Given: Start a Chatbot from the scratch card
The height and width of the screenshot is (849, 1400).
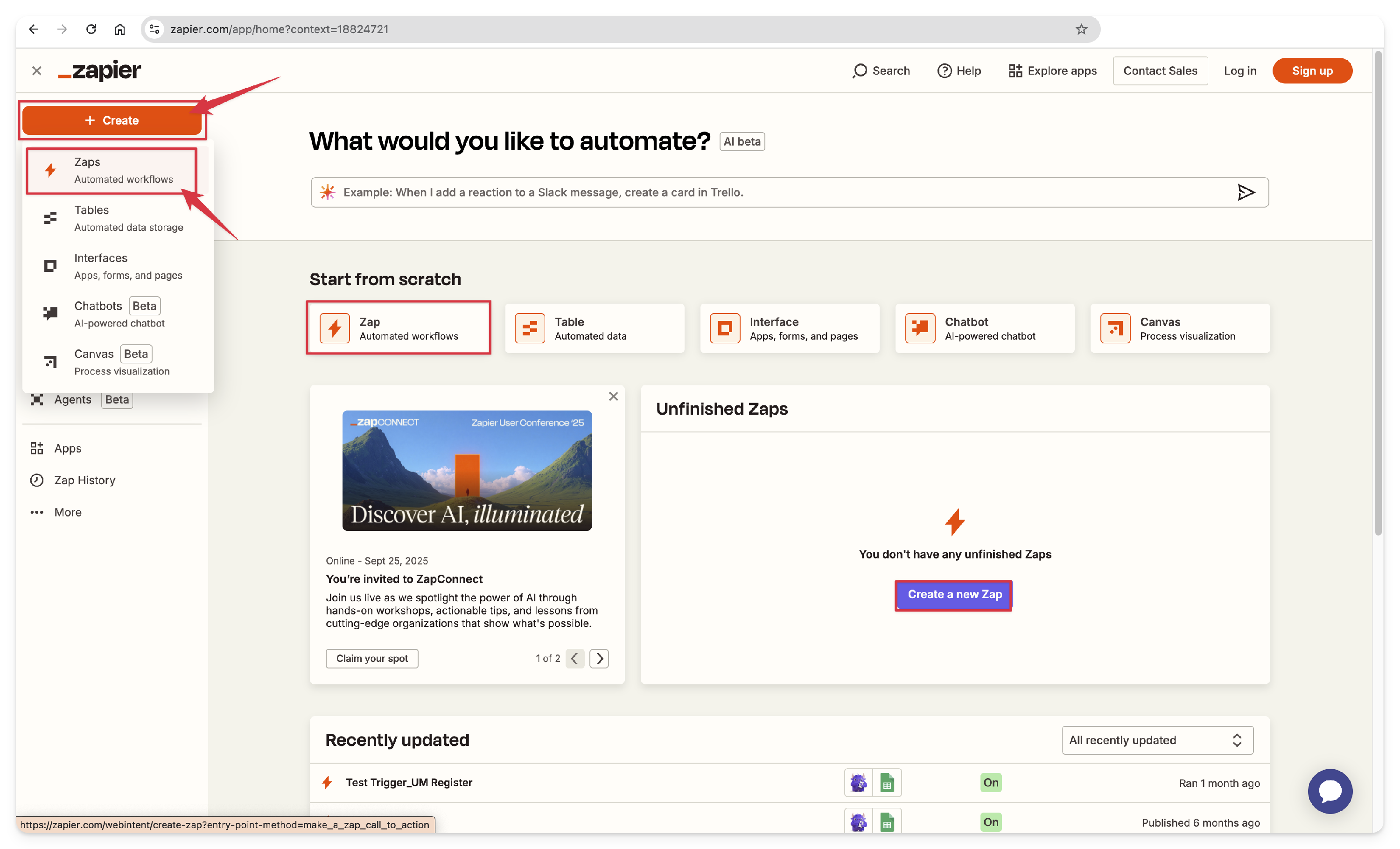Looking at the screenshot, I should click(x=985, y=327).
